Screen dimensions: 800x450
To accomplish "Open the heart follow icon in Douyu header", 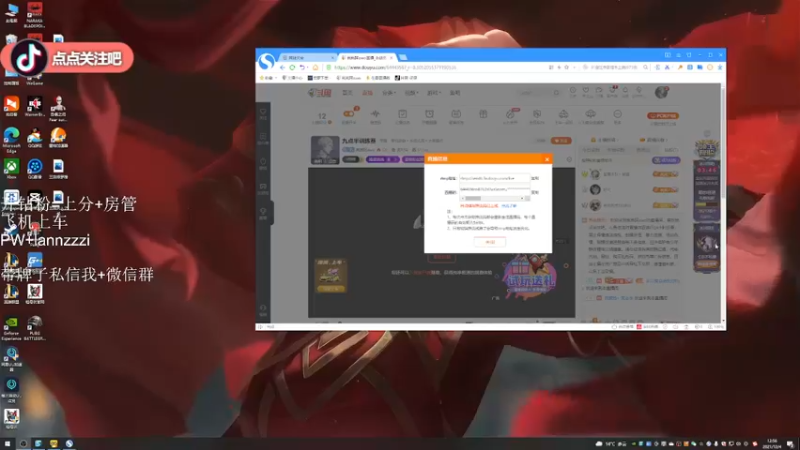I will tap(586, 92).
